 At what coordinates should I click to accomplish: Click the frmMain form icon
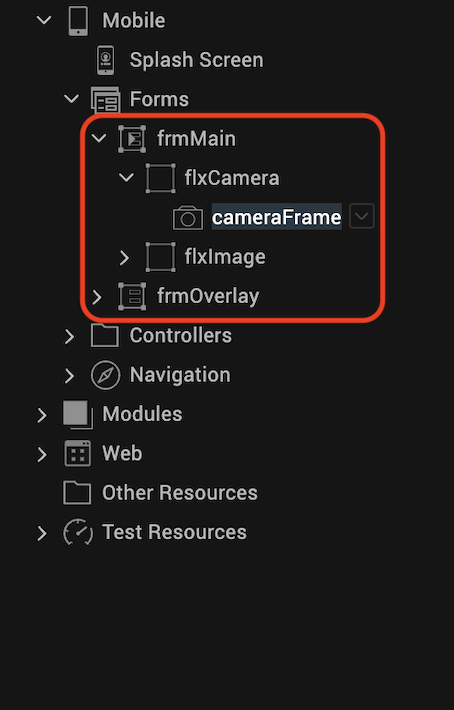132,139
